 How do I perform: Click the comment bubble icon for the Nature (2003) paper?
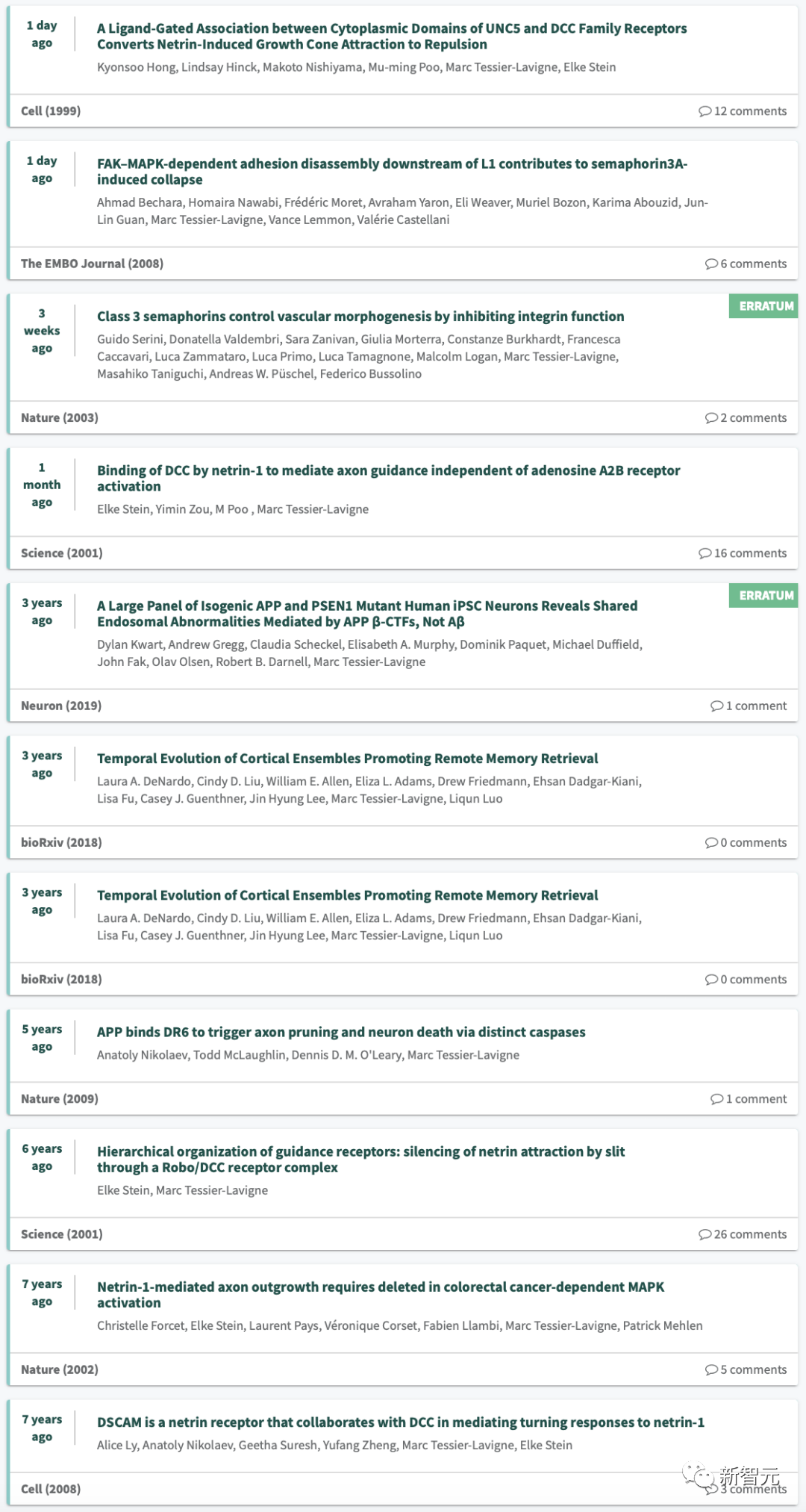pyautogui.click(x=711, y=417)
